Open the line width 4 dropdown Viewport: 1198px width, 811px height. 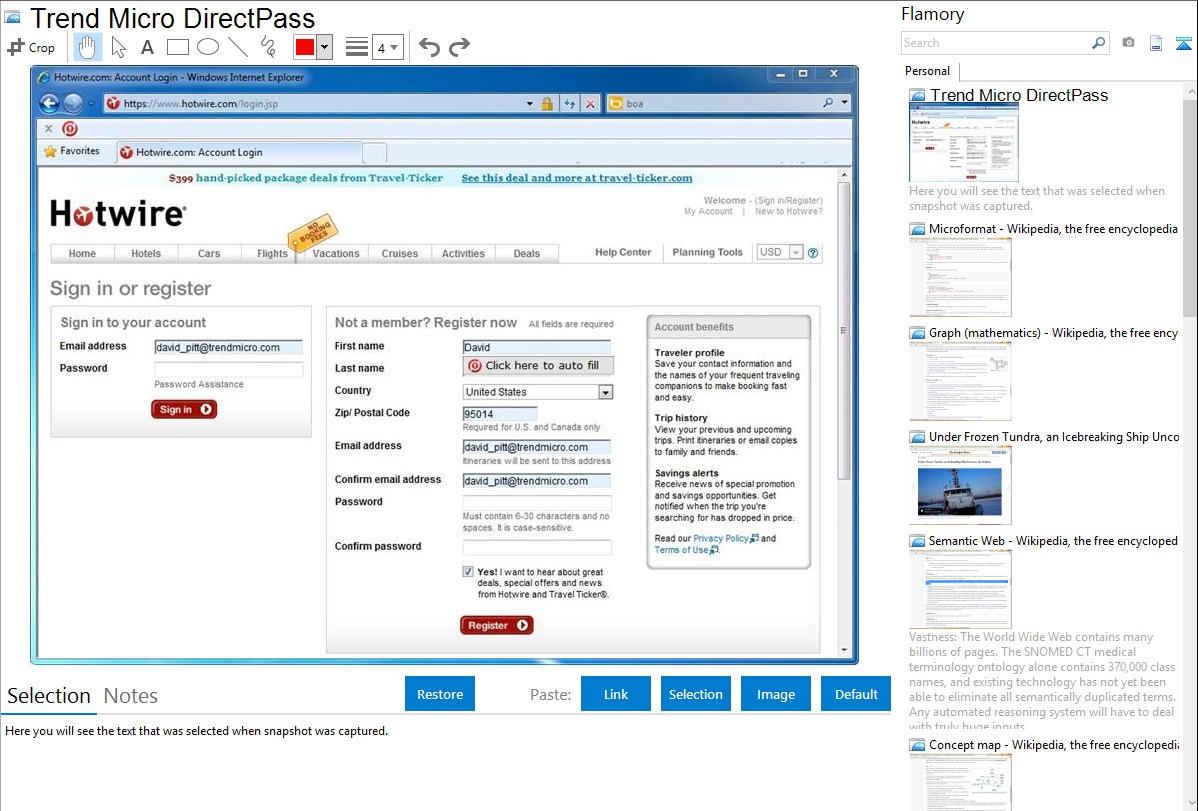pyautogui.click(x=388, y=47)
